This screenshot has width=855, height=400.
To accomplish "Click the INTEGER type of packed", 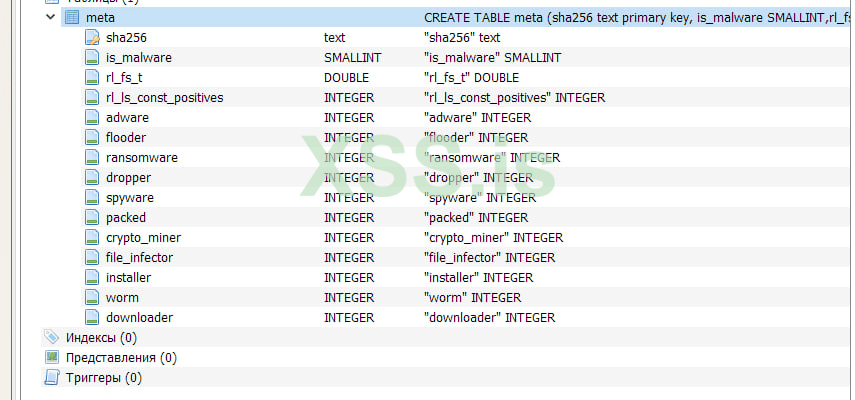I will click(349, 218).
